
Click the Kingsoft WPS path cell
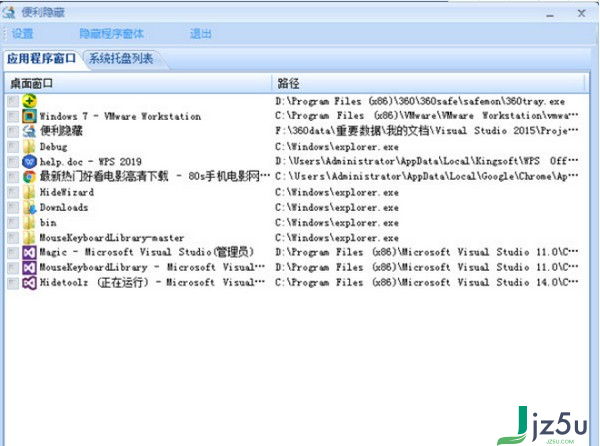coord(427,161)
